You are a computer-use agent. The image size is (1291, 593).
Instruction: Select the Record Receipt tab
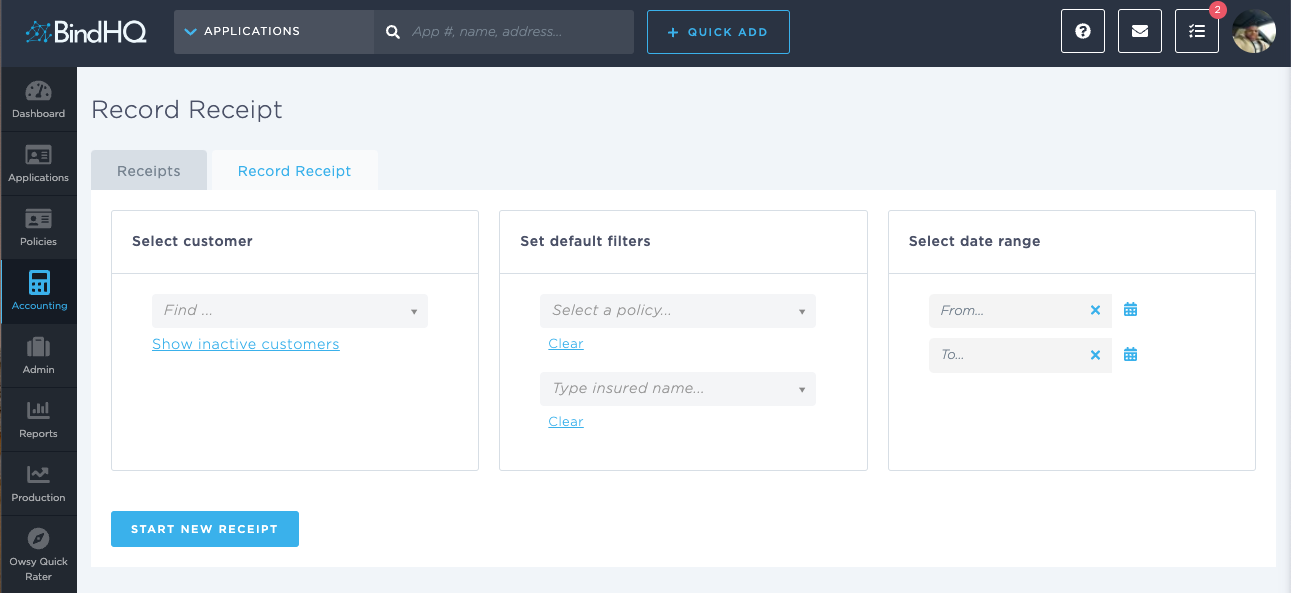pyautogui.click(x=294, y=170)
